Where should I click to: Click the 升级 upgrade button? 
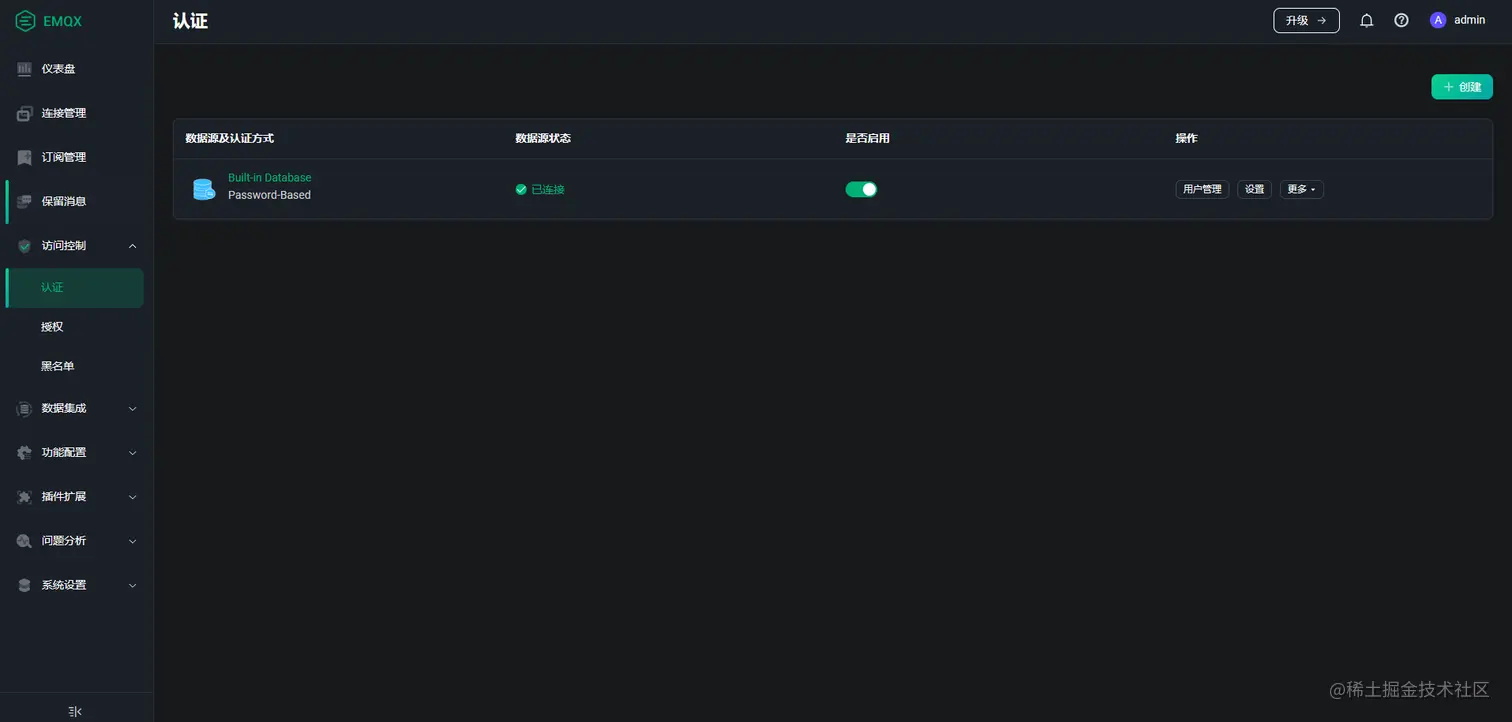(x=1306, y=20)
